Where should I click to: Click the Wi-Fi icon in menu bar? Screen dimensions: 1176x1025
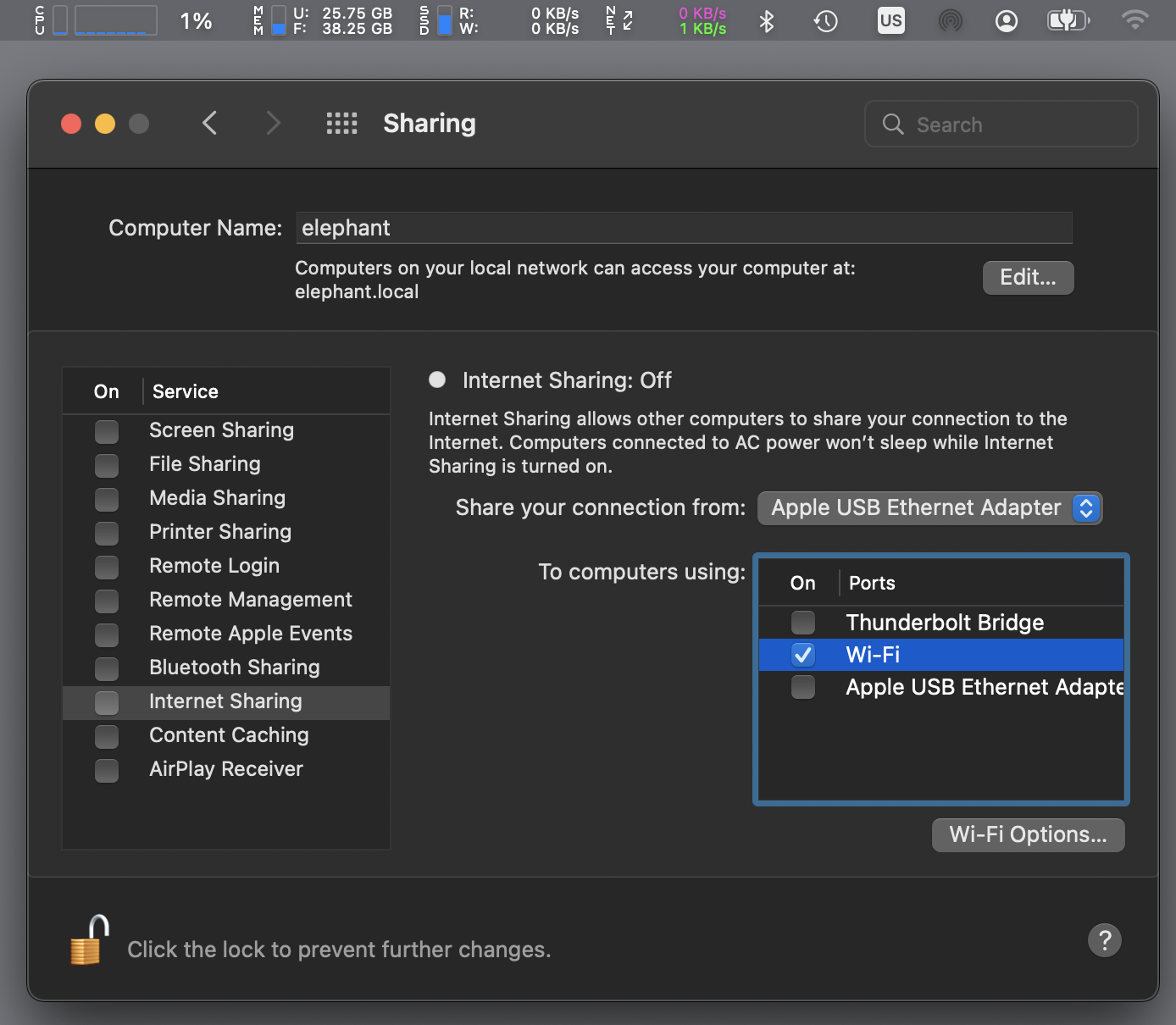point(1134,21)
